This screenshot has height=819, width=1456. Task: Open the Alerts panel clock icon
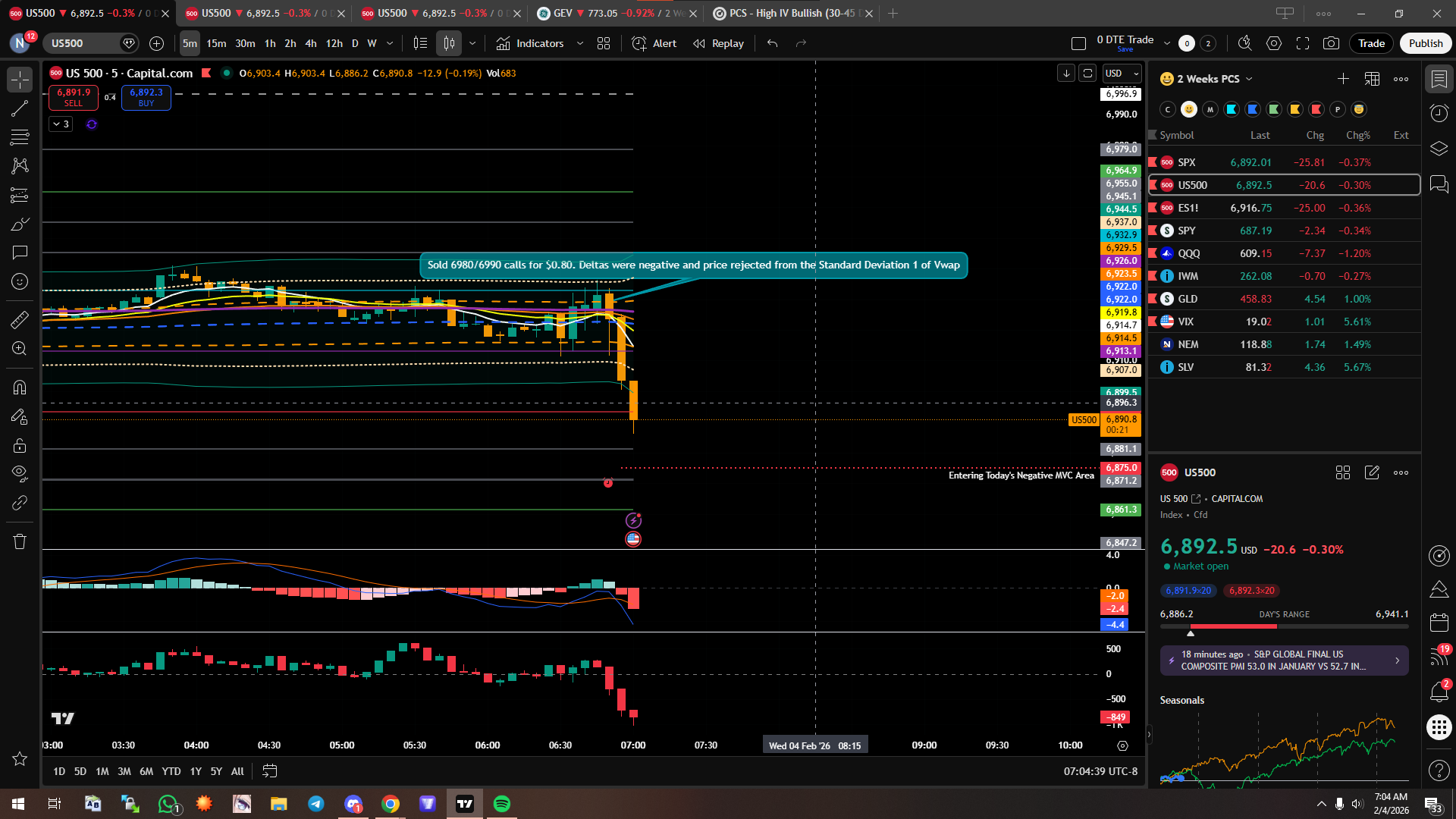(x=1439, y=114)
